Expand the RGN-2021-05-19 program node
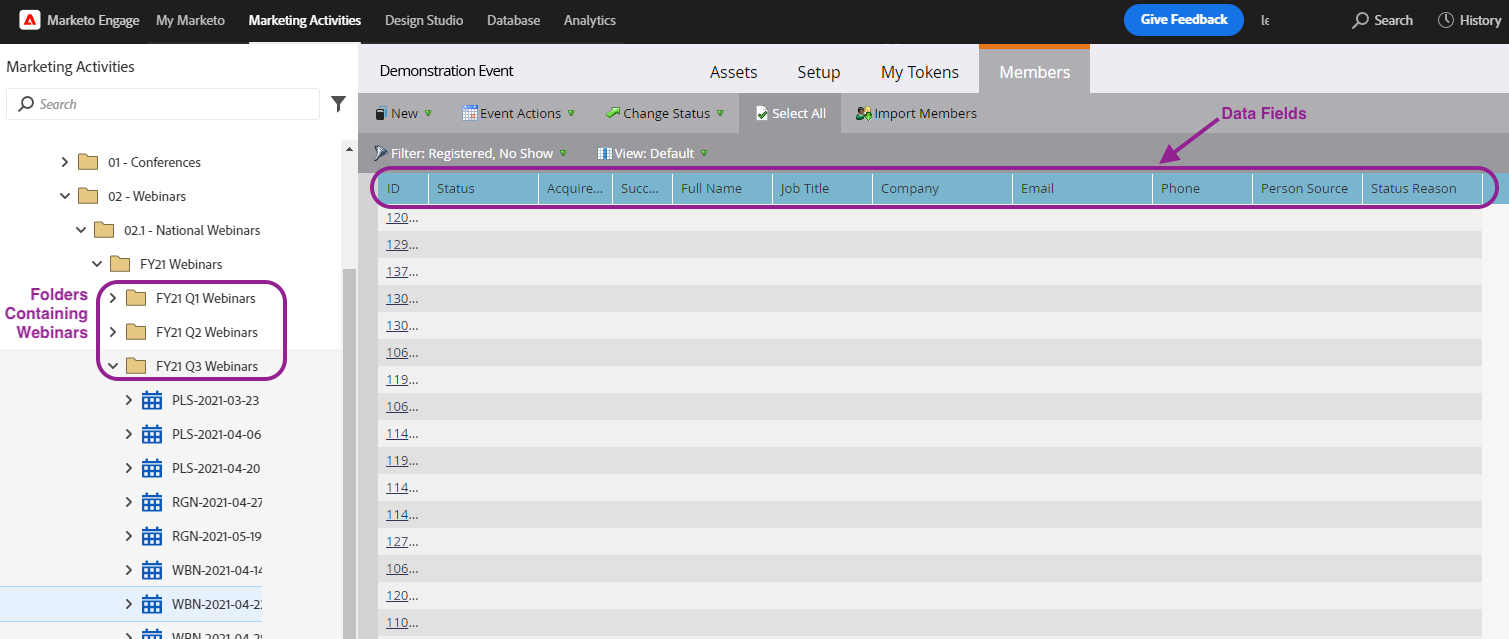 click(x=129, y=536)
